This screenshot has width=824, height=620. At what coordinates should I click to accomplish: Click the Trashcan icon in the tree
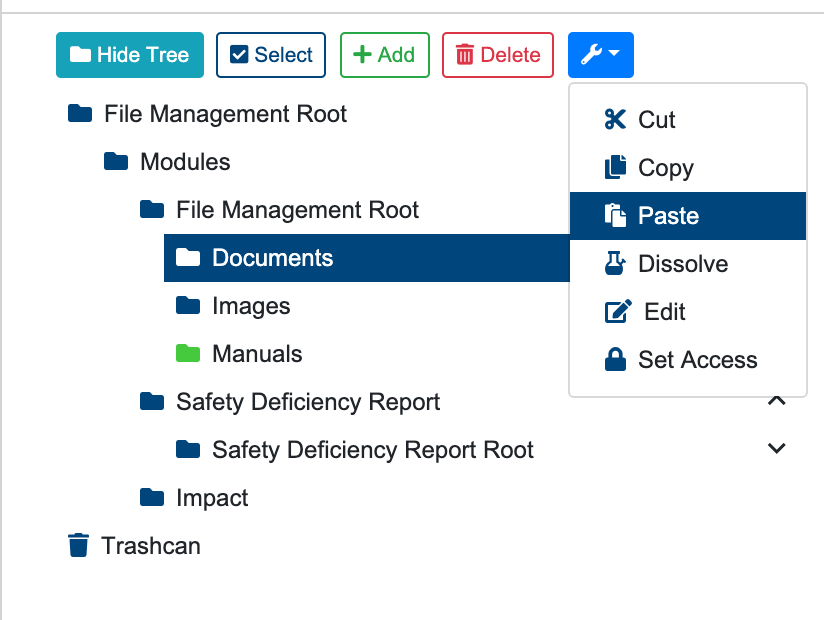pos(78,545)
